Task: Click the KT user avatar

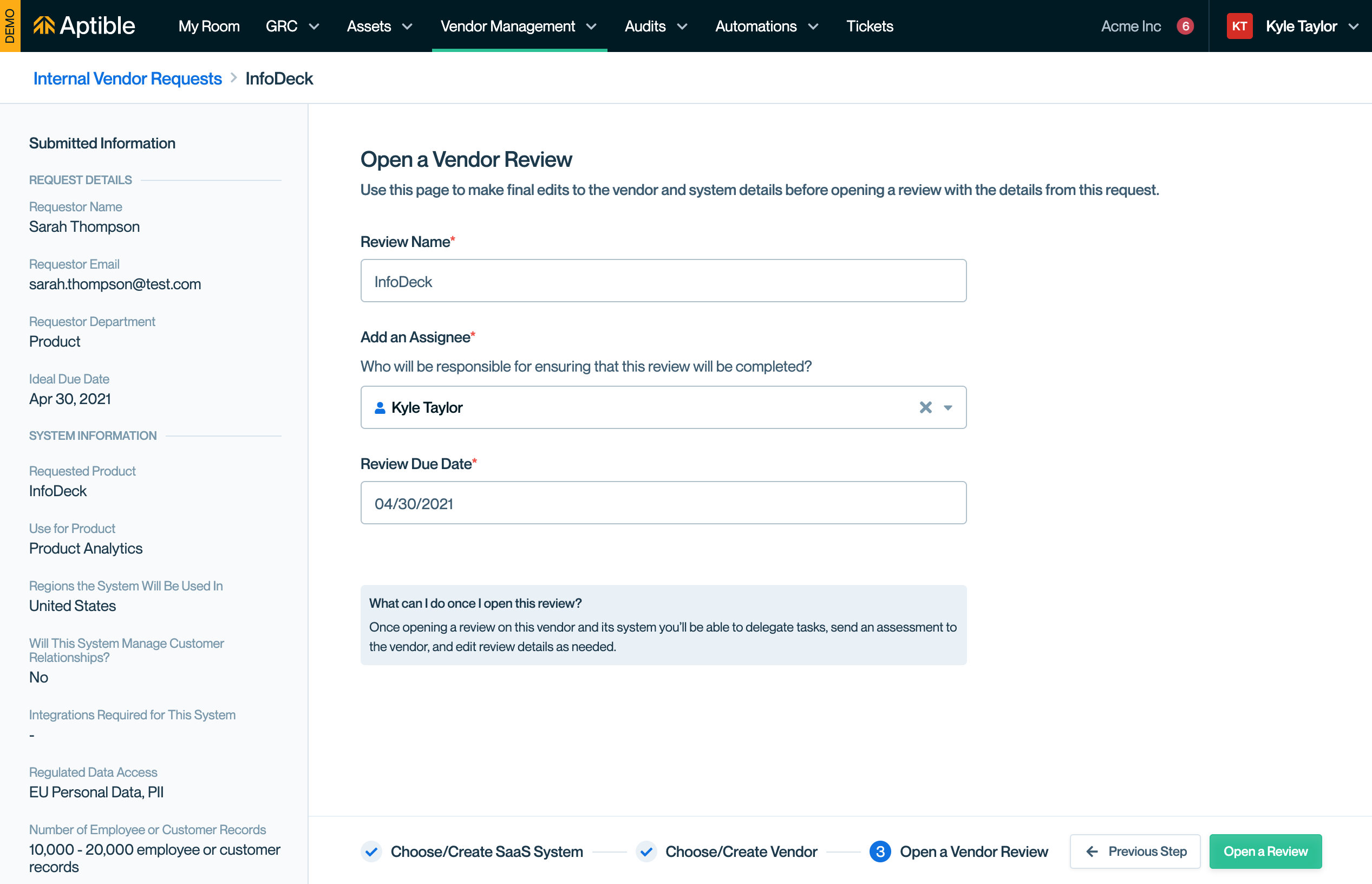Action: tap(1238, 26)
